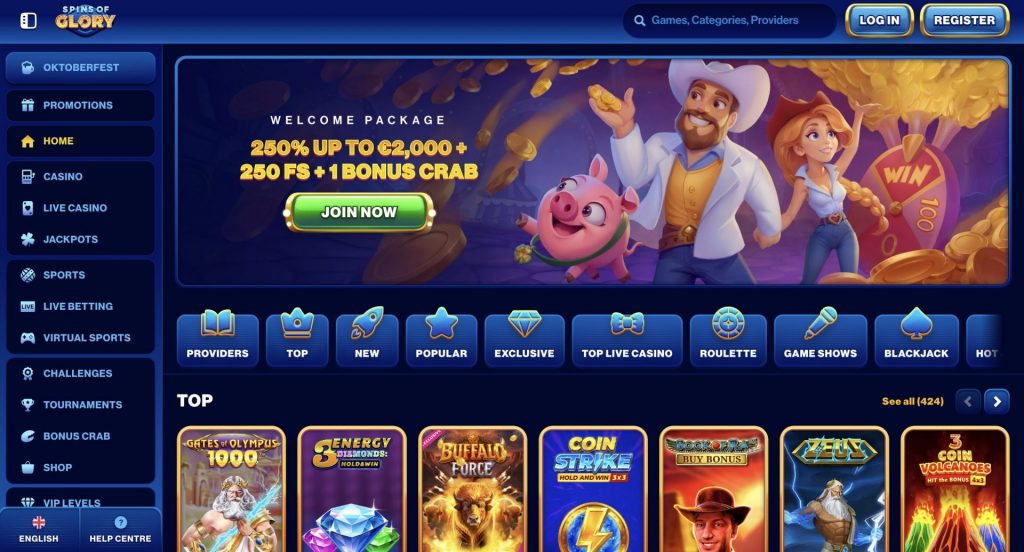Follow the See all (424) link
Viewport: 1024px width, 552px height.
[912, 401]
